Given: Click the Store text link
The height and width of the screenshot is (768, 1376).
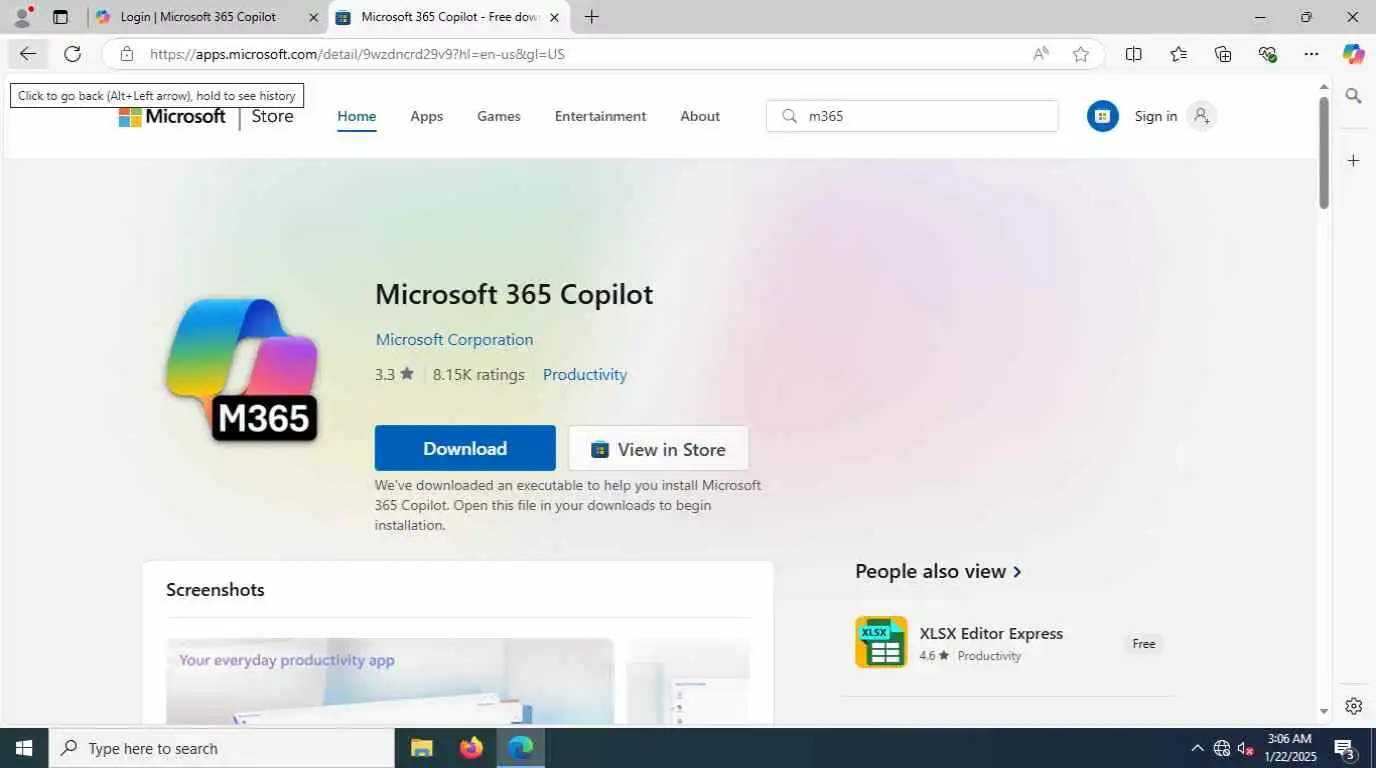Looking at the screenshot, I should point(272,116).
